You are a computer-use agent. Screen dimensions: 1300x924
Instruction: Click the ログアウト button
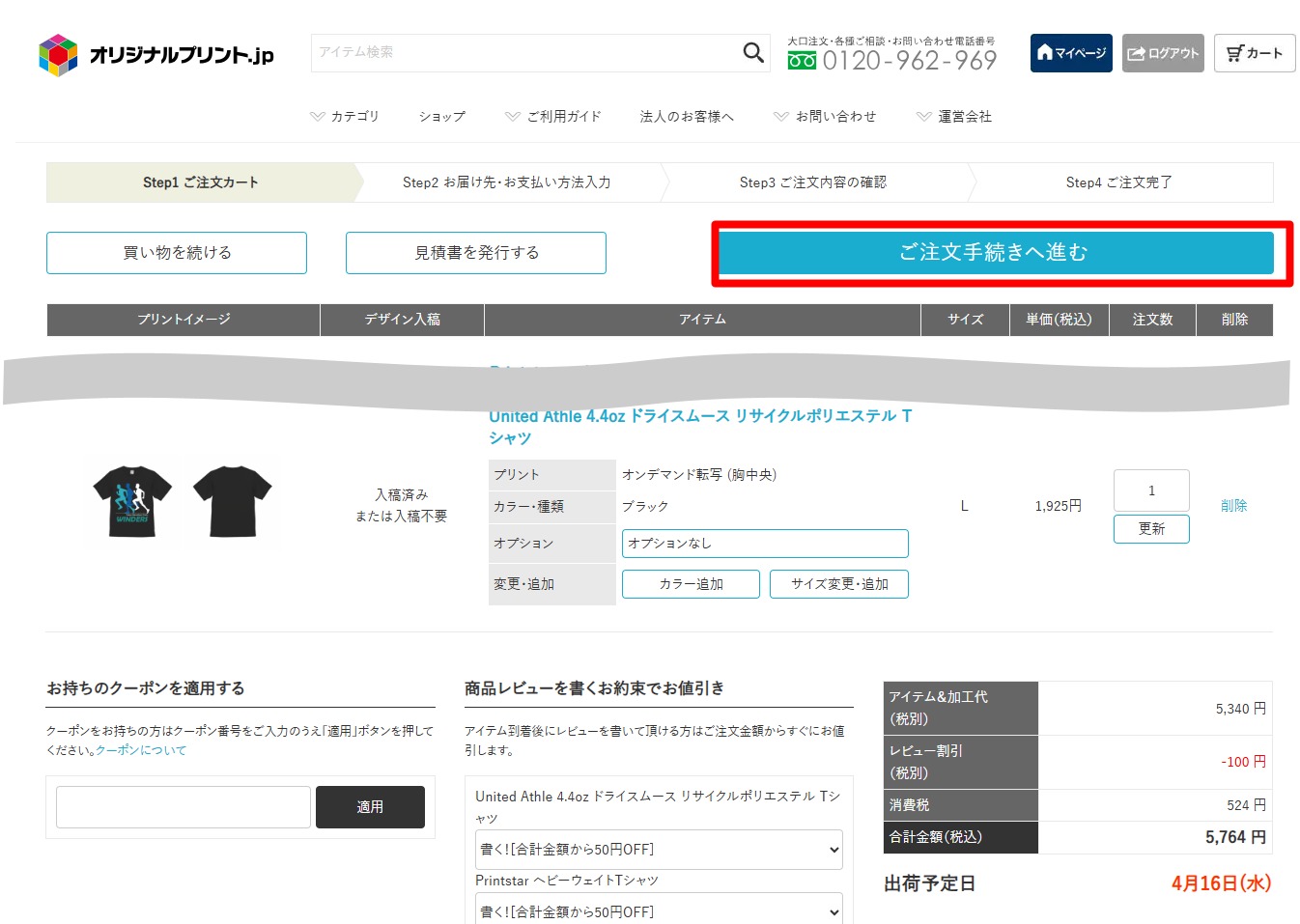point(1163,53)
